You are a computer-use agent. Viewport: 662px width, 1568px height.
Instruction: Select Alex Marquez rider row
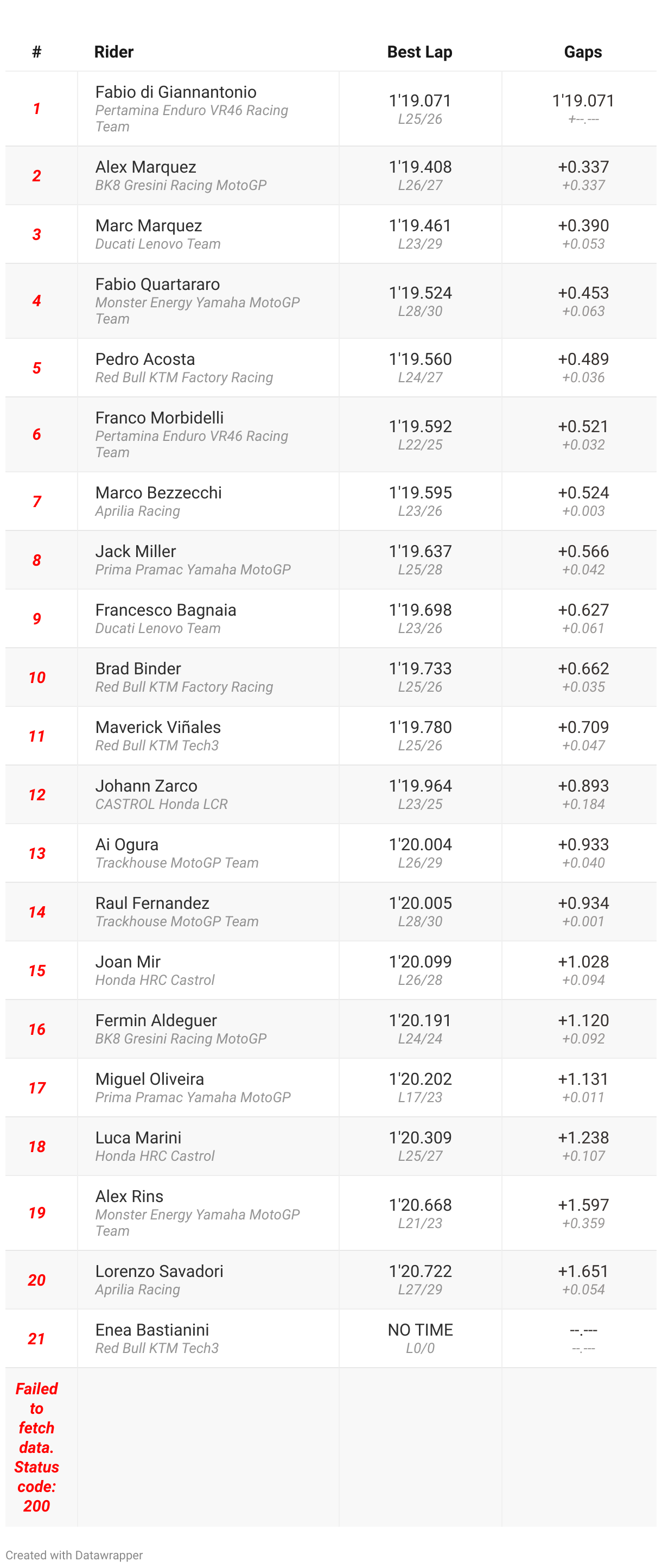coord(331,175)
